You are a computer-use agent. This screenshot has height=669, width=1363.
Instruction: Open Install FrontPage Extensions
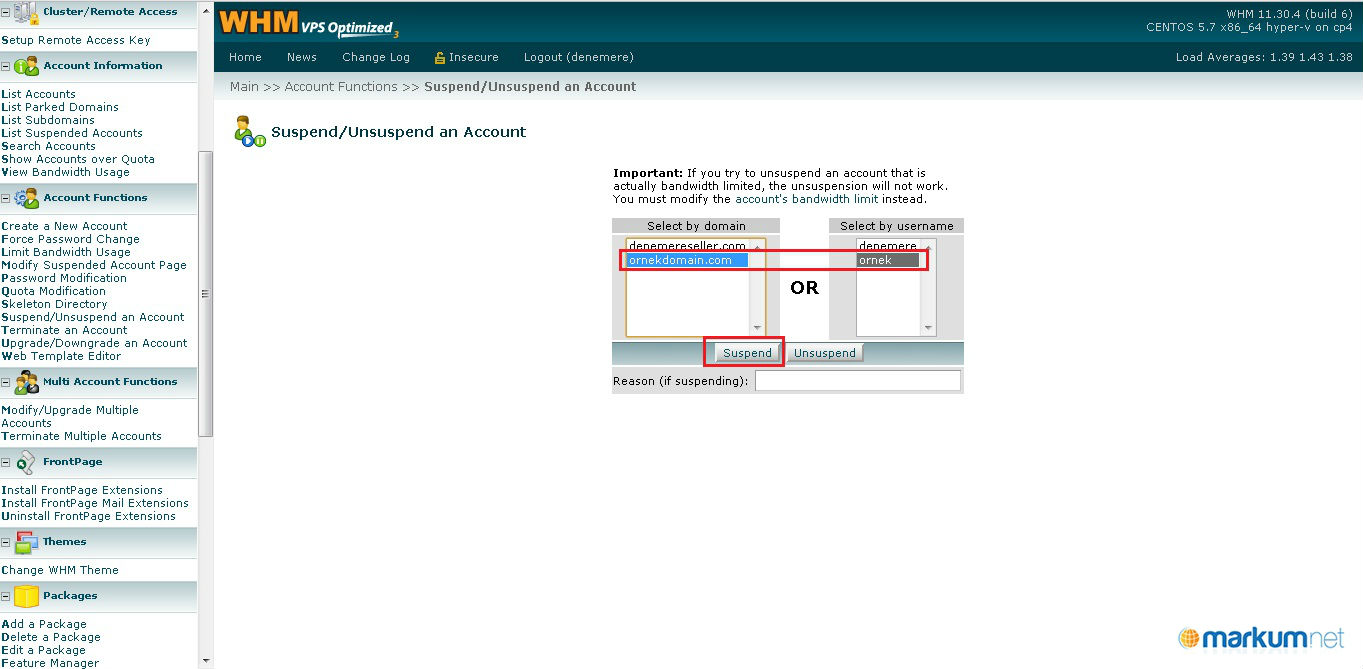82,490
